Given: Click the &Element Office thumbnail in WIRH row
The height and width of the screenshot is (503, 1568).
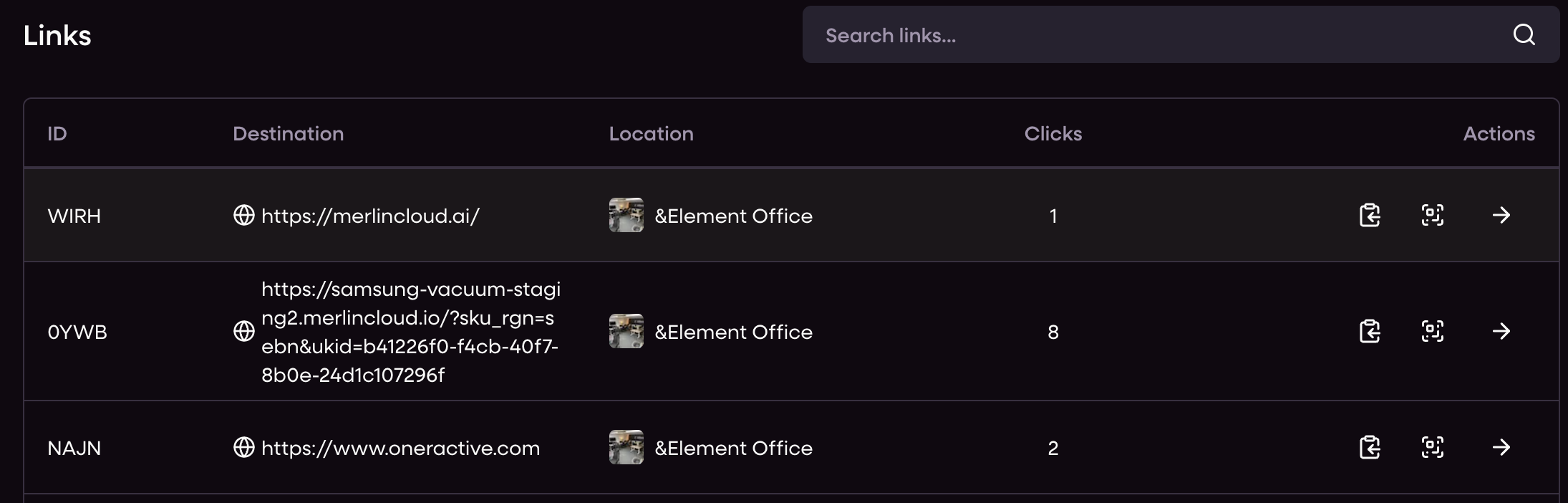Looking at the screenshot, I should (x=626, y=215).
